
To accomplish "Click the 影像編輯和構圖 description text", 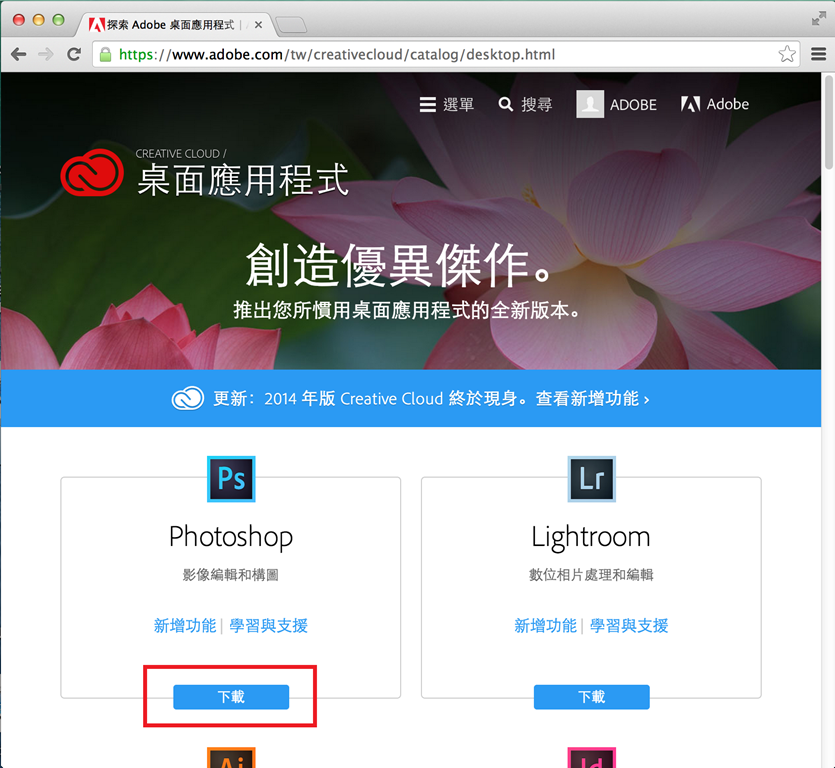I will tap(231, 575).
